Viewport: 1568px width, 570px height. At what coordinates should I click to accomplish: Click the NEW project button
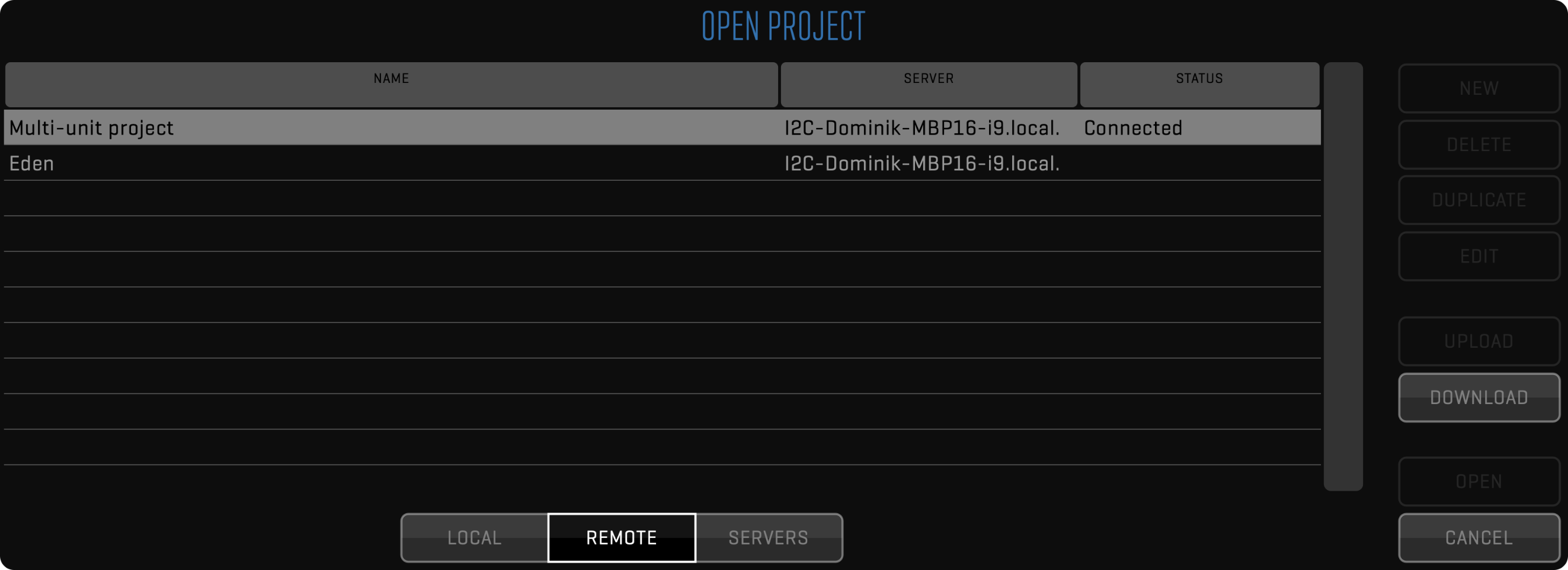(x=1479, y=89)
